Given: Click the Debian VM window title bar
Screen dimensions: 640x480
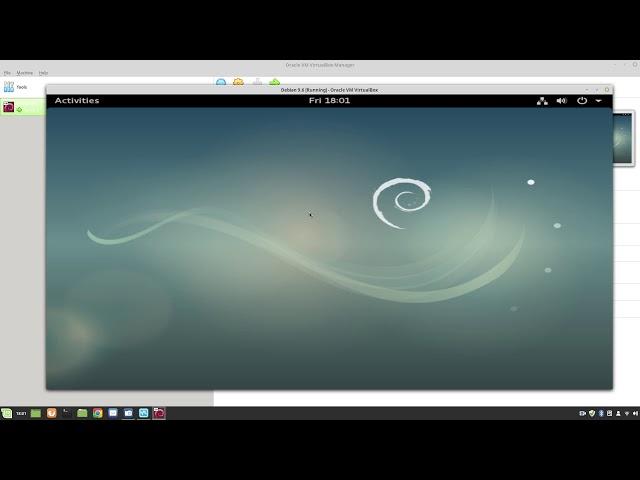Looking at the screenshot, I should coord(329,90).
